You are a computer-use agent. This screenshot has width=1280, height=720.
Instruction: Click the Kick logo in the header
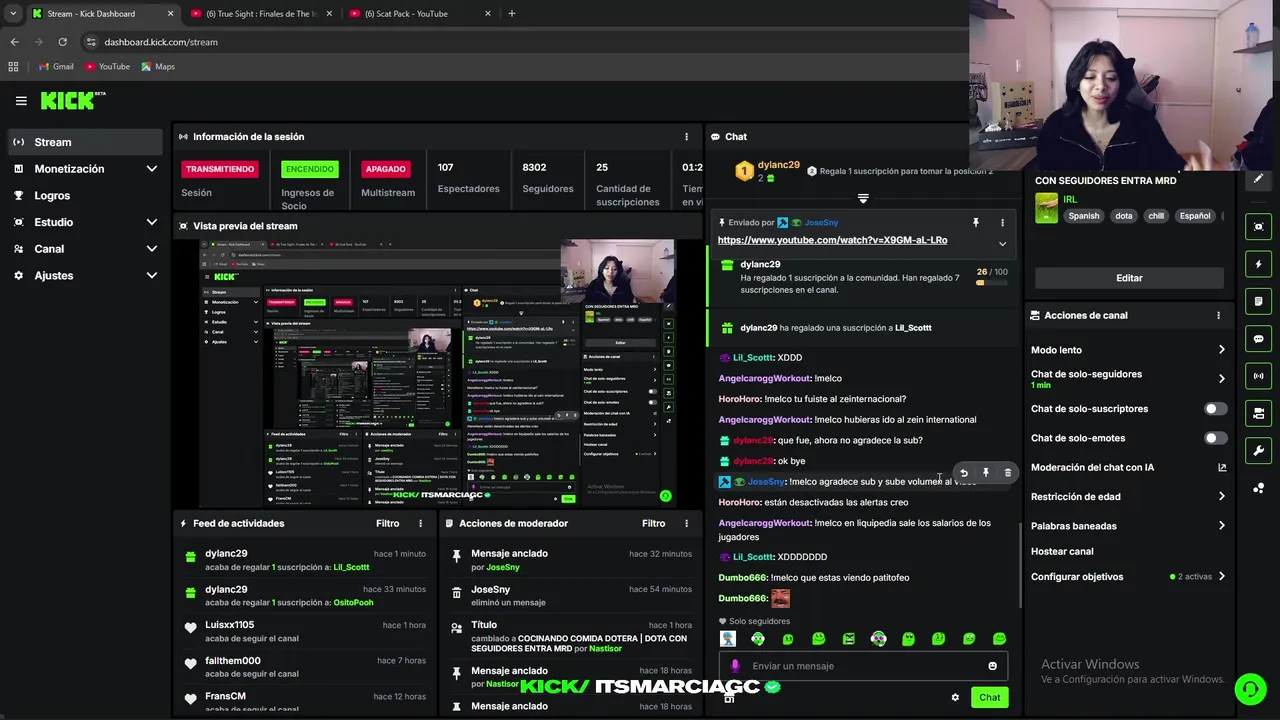(x=73, y=100)
